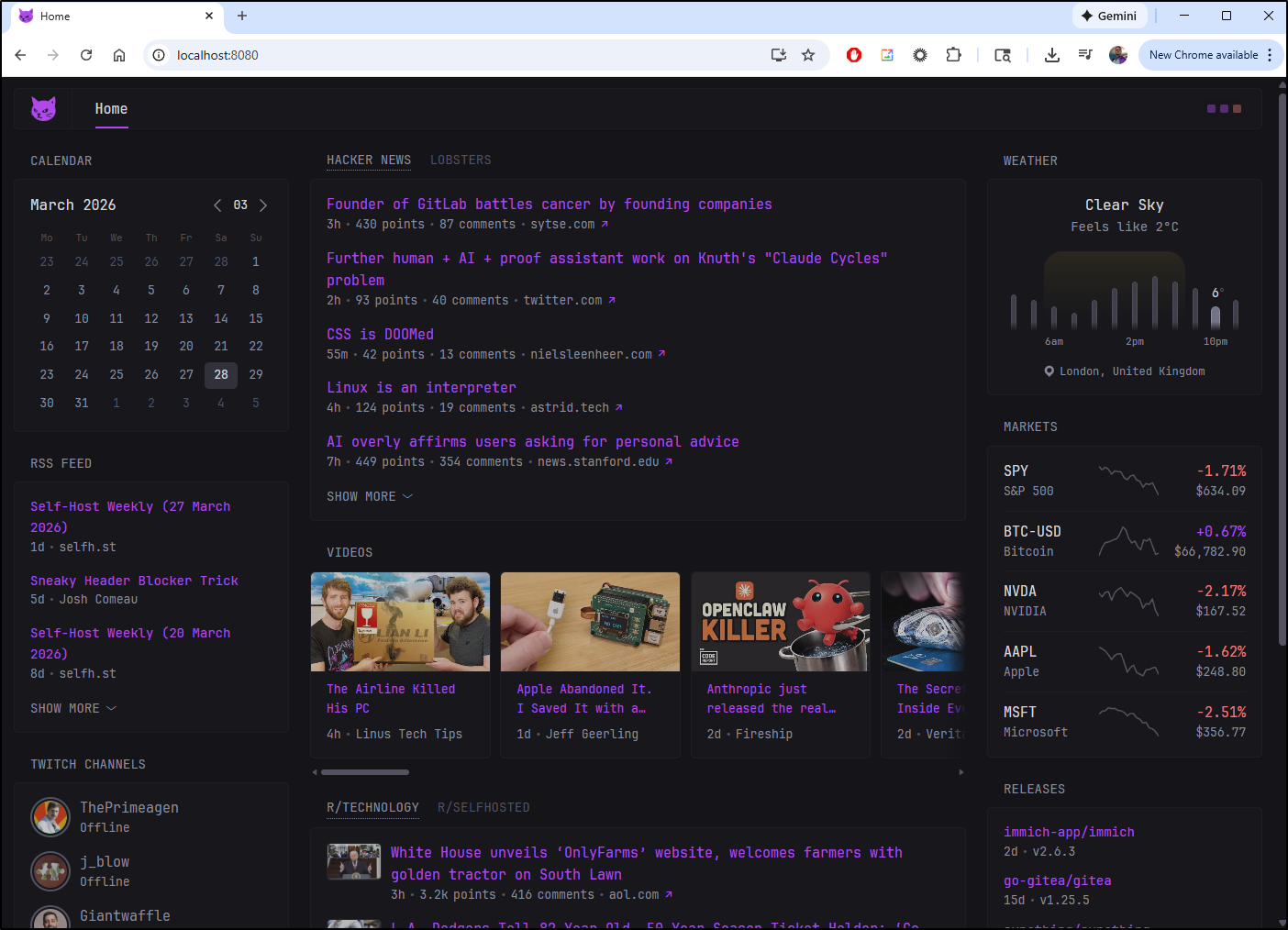
Task: Open the Fireship OpenClaw Killer video thumbnail
Action: [780, 622]
